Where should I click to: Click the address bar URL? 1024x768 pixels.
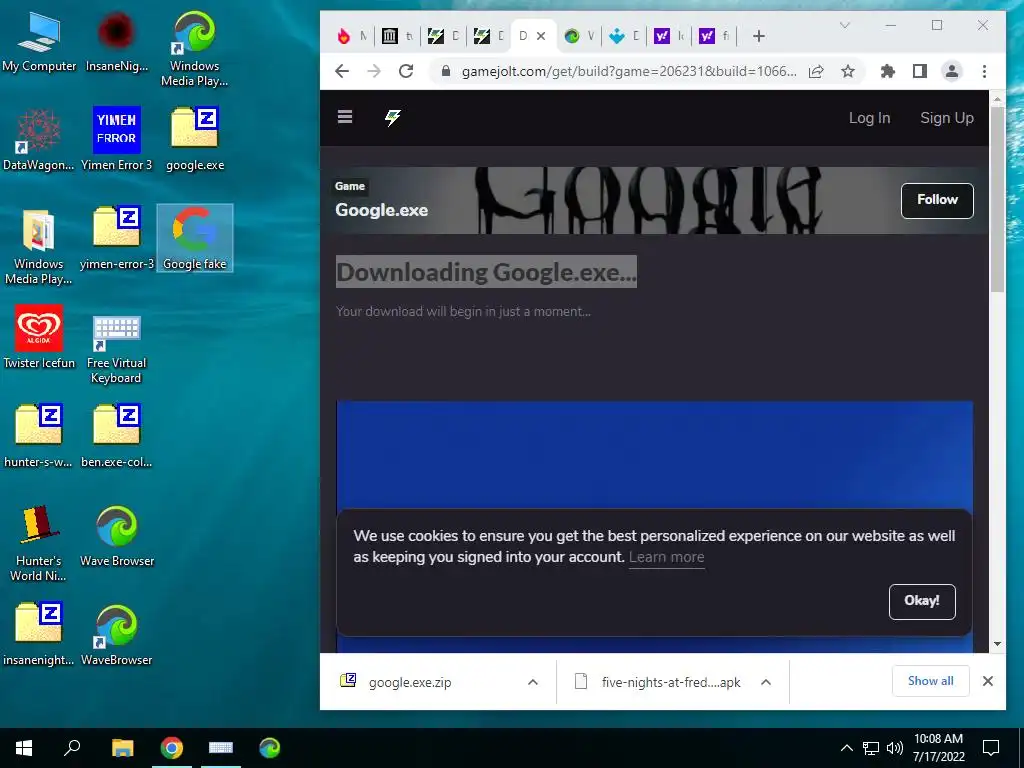pos(629,71)
